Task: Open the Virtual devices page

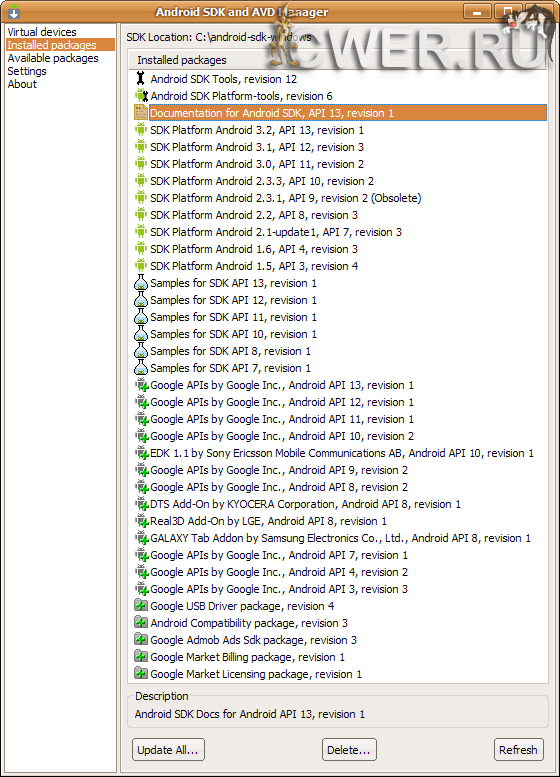Action: click(42, 32)
